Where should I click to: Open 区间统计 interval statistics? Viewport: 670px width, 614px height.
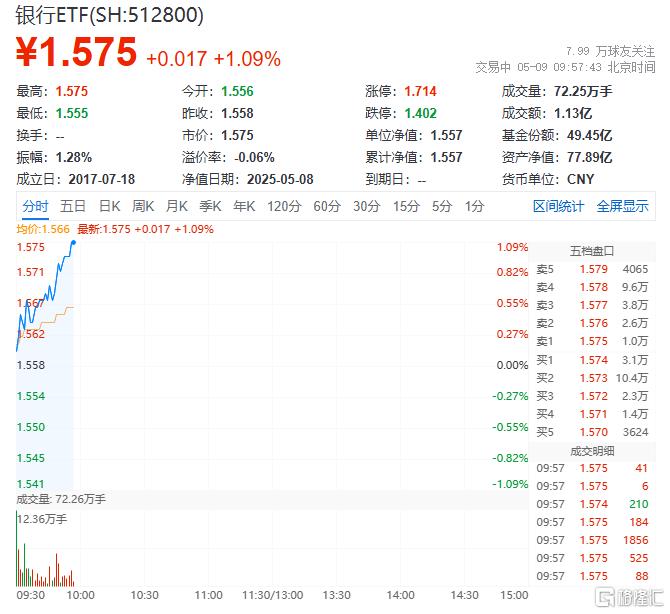coord(558,206)
